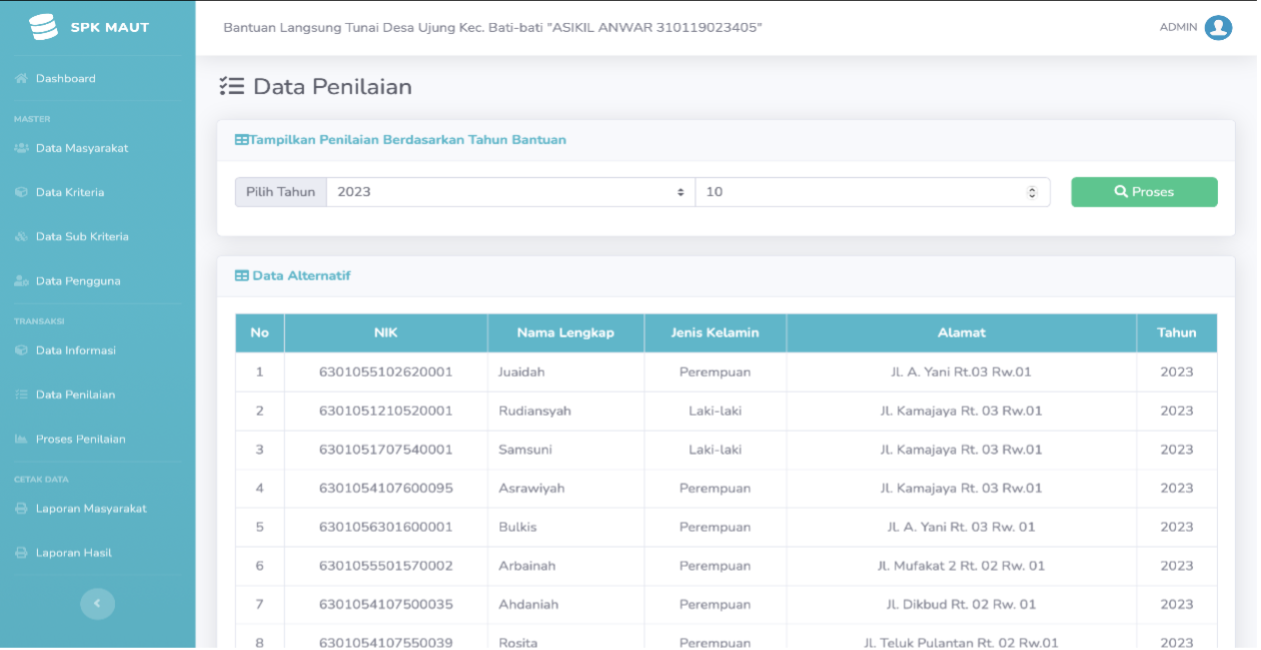Click the green Proses button
This screenshot has width=1261, height=650.
click(x=1144, y=192)
